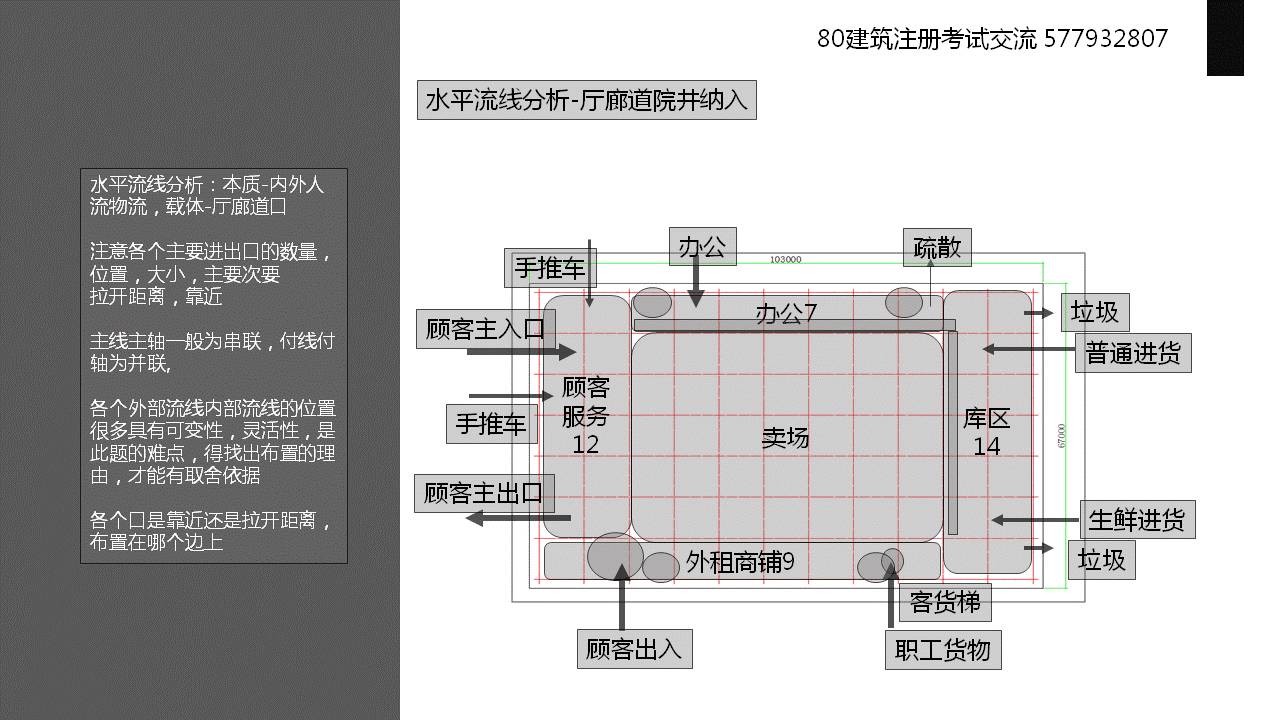
Task: Select the 垃圾 label below 生鲜进货
Action: click(1102, 560)
